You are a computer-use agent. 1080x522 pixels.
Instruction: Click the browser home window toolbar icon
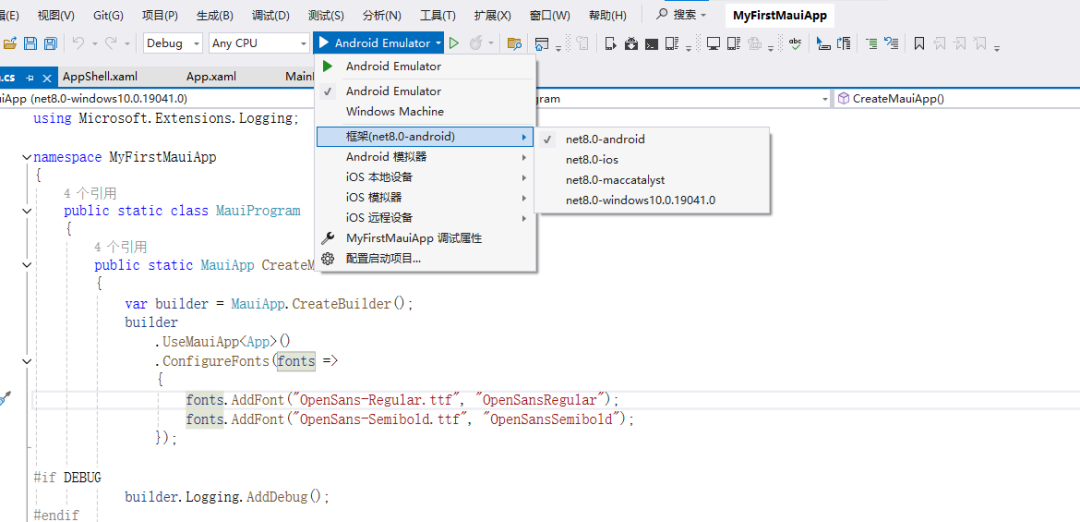click(541, 43)
